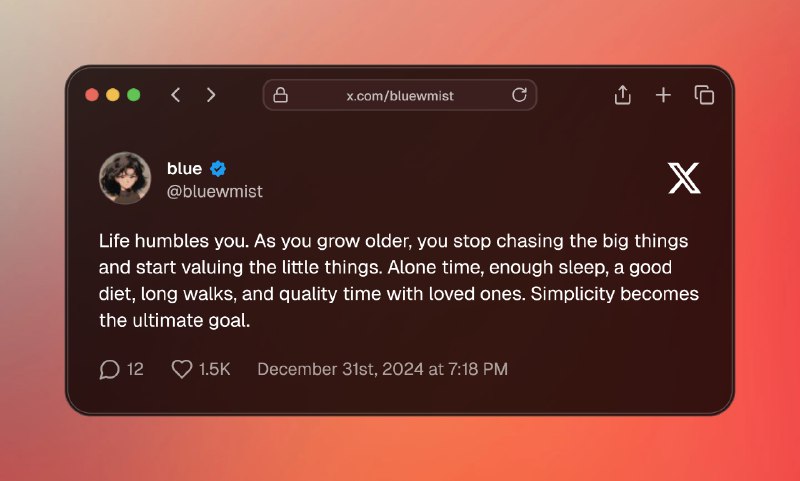This screenshot has width=800, height=481.
Task: Close the window with the red button
Action: (x=92, y=95)
